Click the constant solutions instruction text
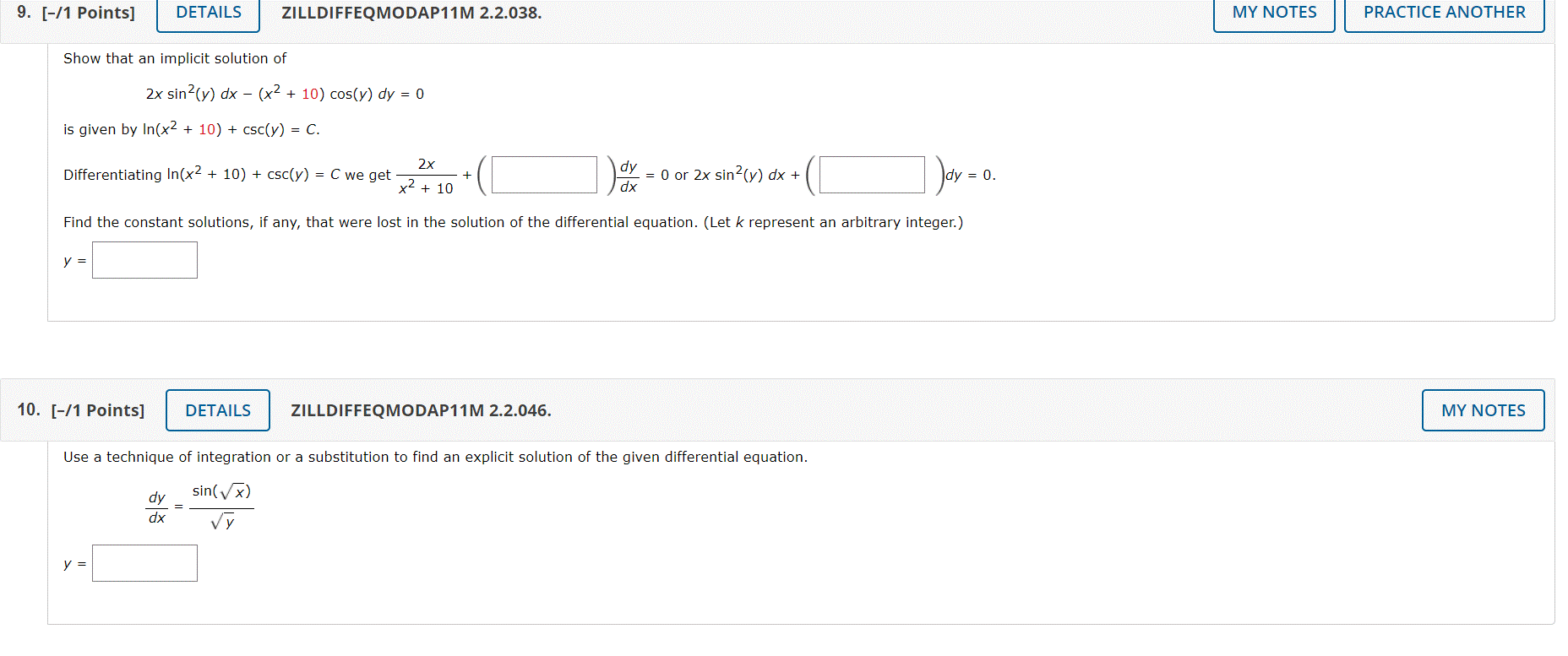1568x656 pixels. pos(513,222)
